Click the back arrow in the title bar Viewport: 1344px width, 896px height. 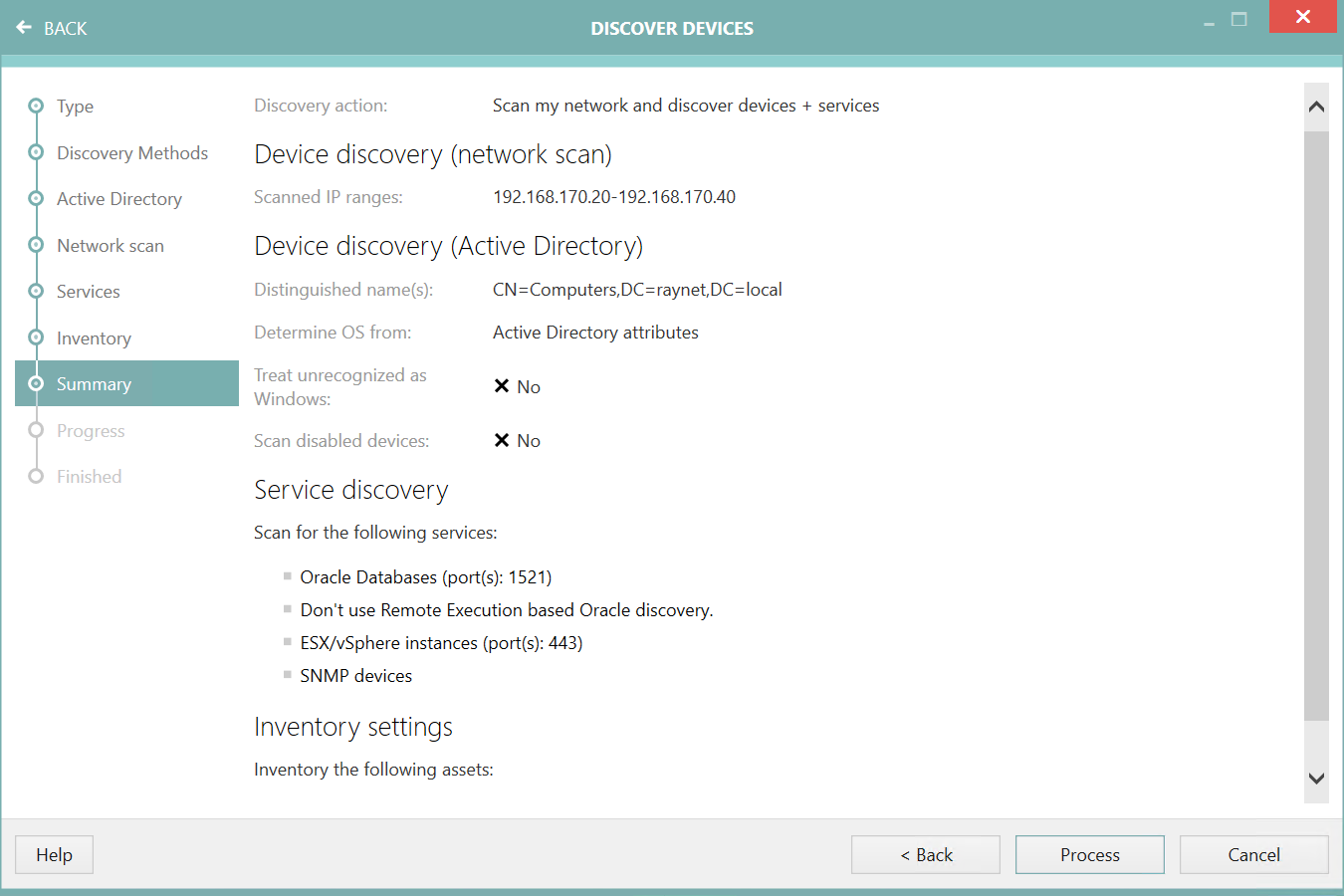tap(24, 28)
